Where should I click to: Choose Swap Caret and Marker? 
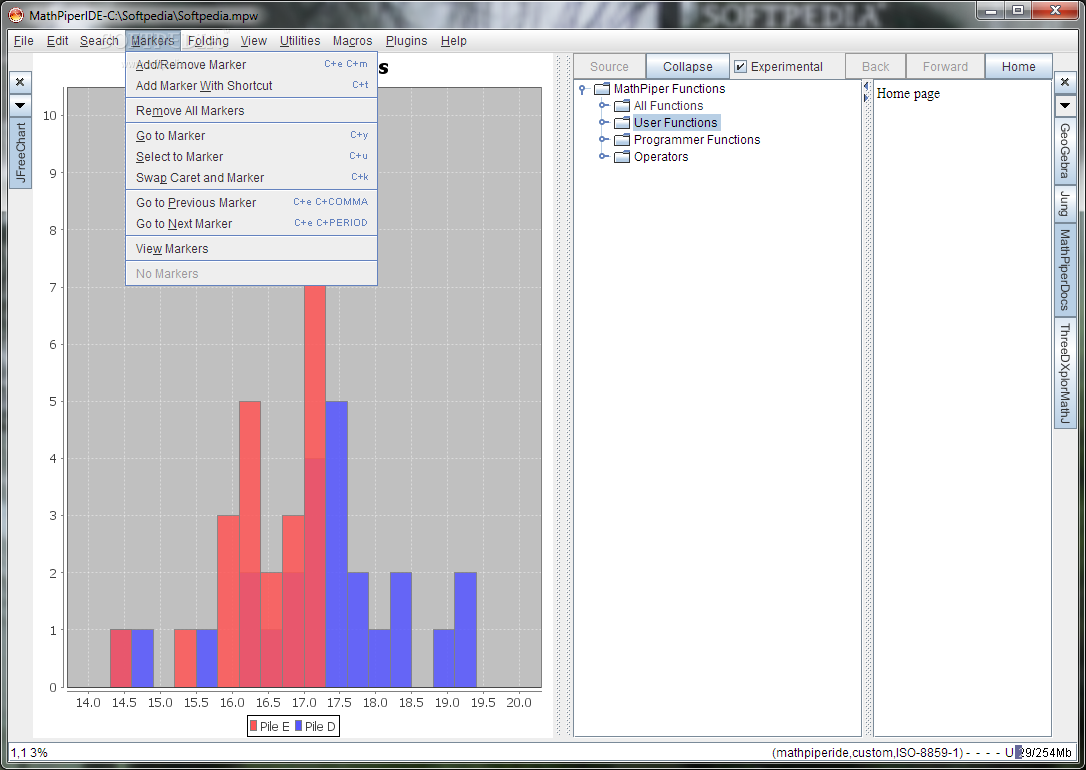click(x=251, y=177)
